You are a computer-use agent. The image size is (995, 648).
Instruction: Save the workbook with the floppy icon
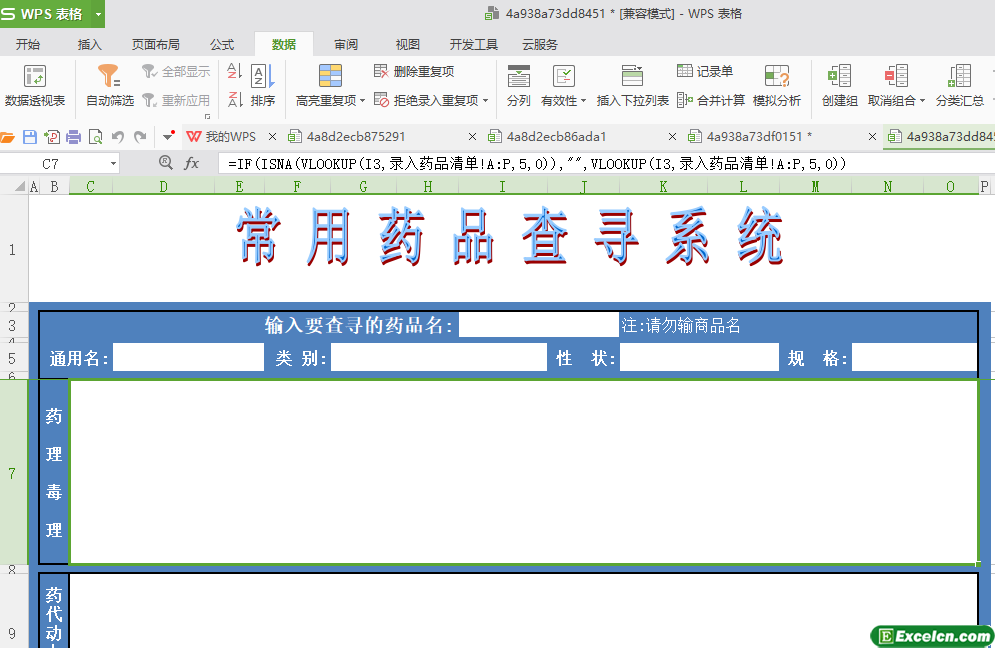coord(30,137)
